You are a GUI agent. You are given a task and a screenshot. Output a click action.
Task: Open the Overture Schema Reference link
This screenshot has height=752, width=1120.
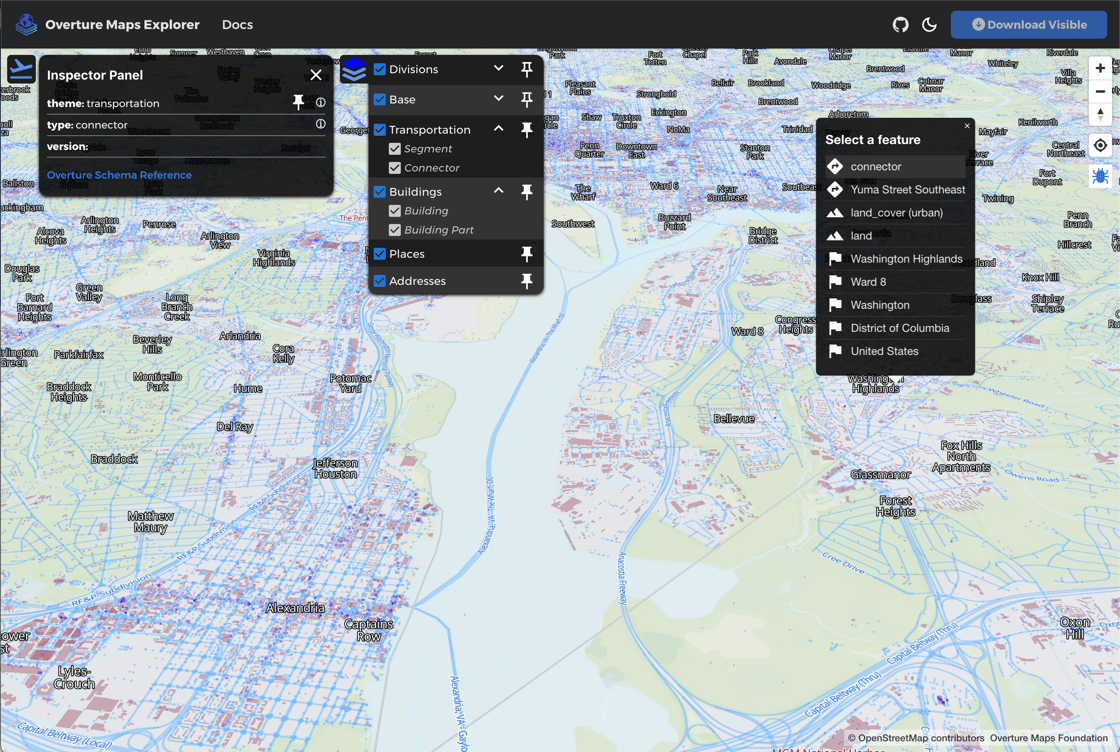(119, 175)
